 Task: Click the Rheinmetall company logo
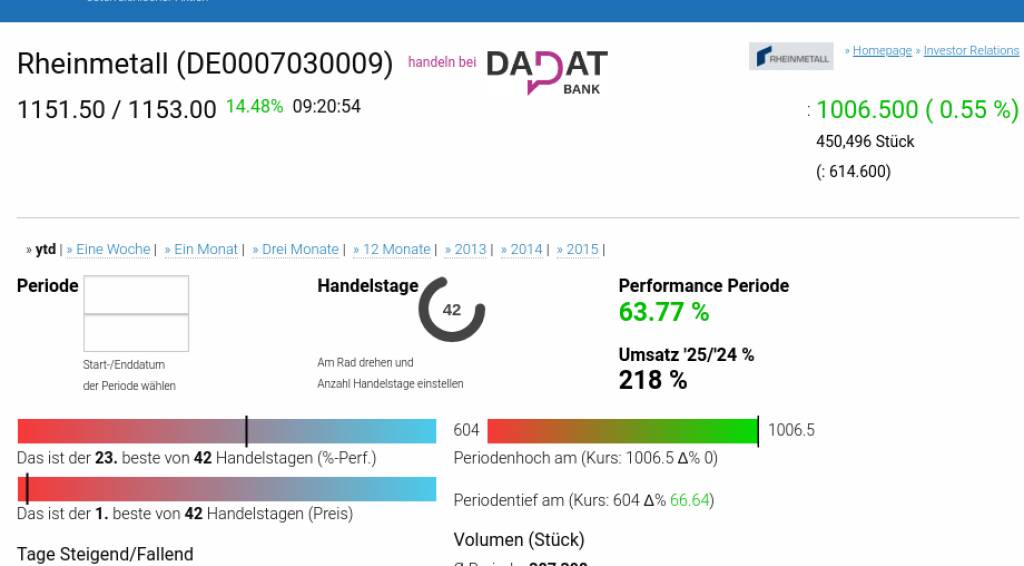(x=791, y=57)
